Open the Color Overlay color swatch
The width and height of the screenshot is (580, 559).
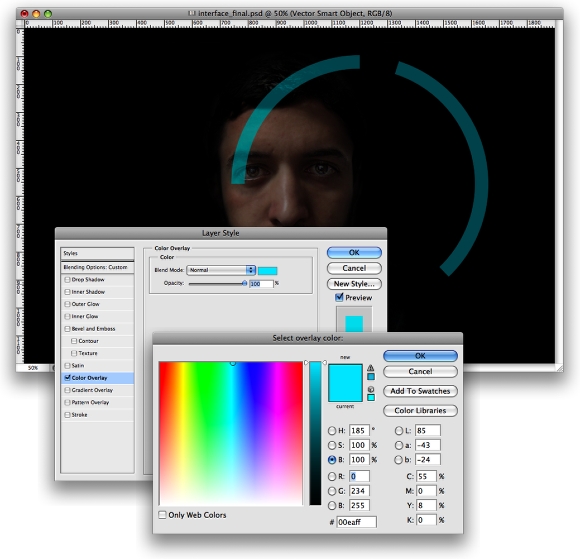(267, 271)
